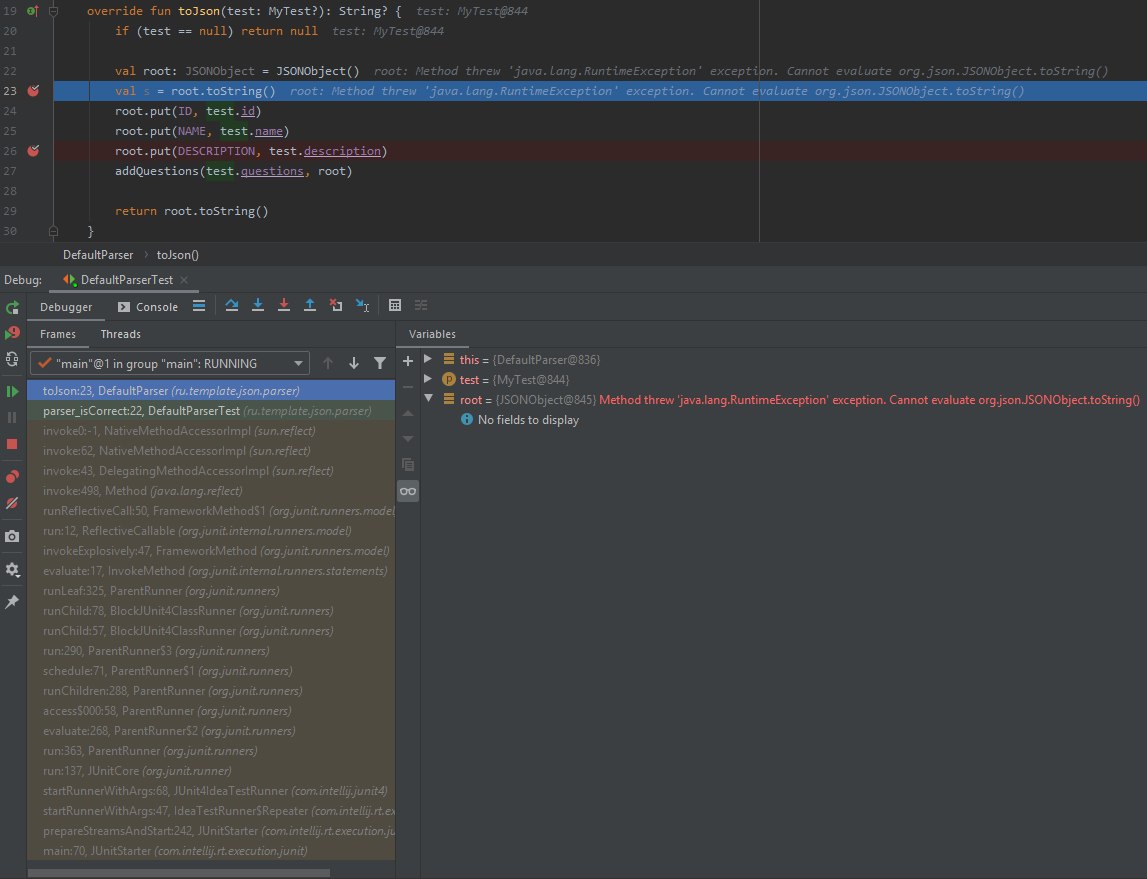
Task: Select frame invoke:498, Method
Action: click(x=211, y=491)
